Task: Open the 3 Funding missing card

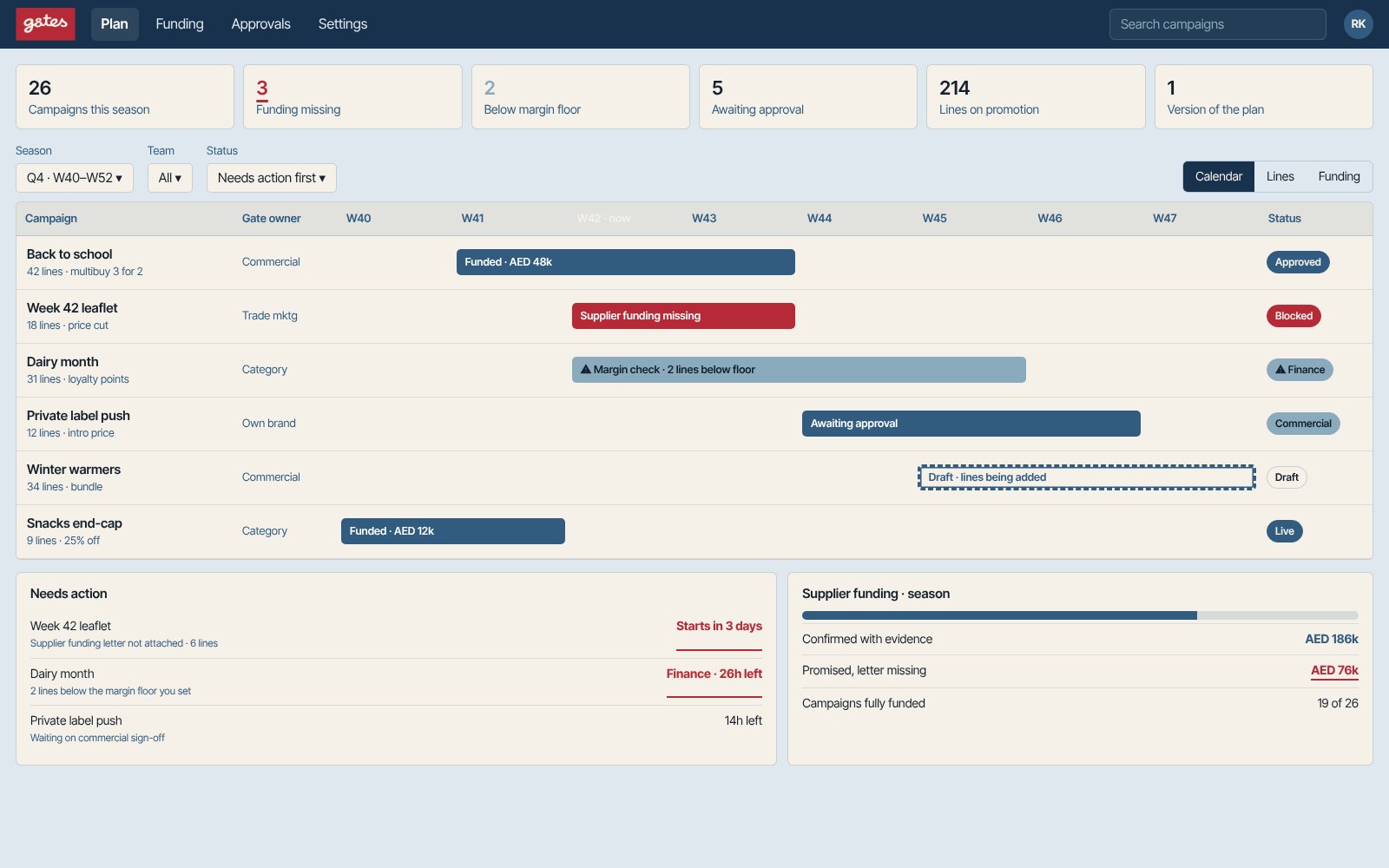Action: coord(352,97)
